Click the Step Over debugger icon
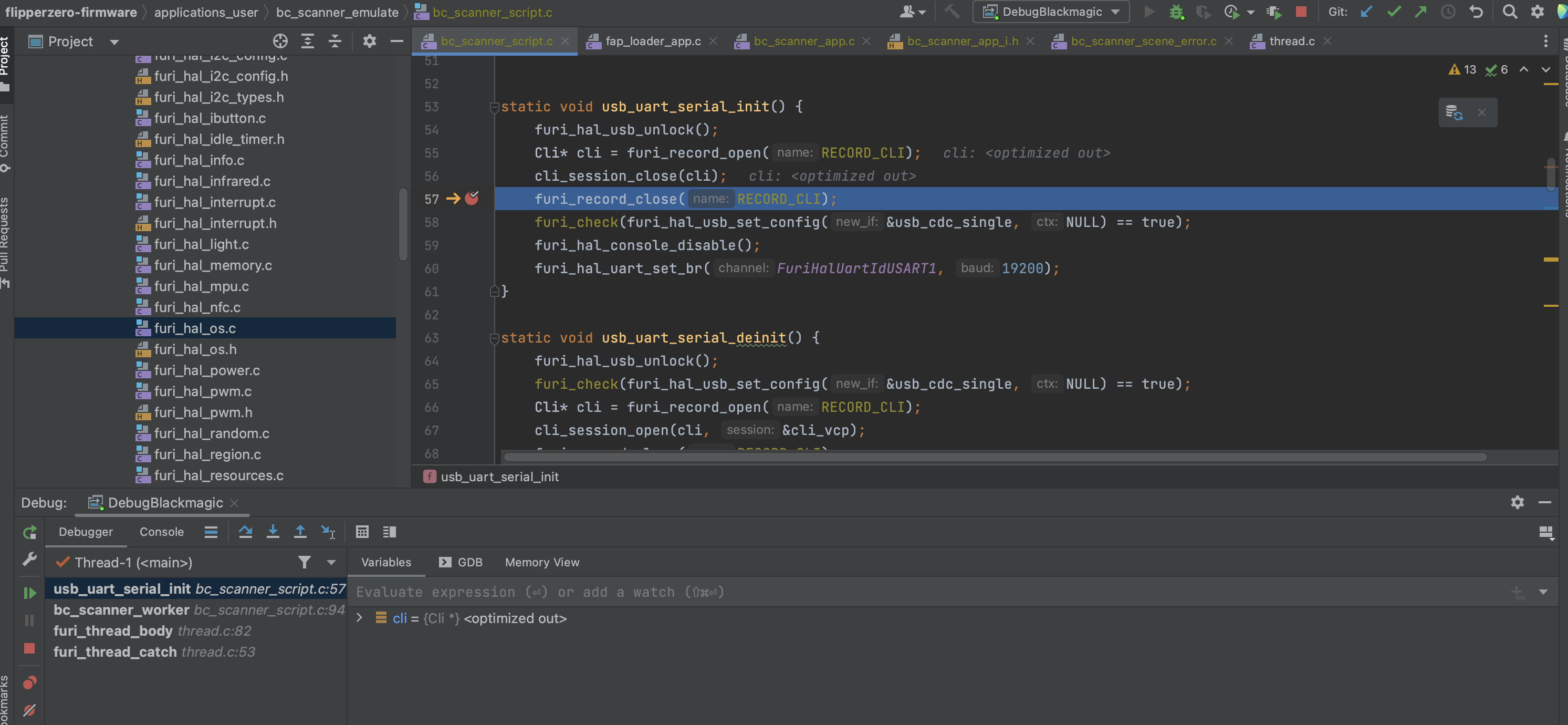The height and width of the screenshot is (725, 1568). pos(245,532)
